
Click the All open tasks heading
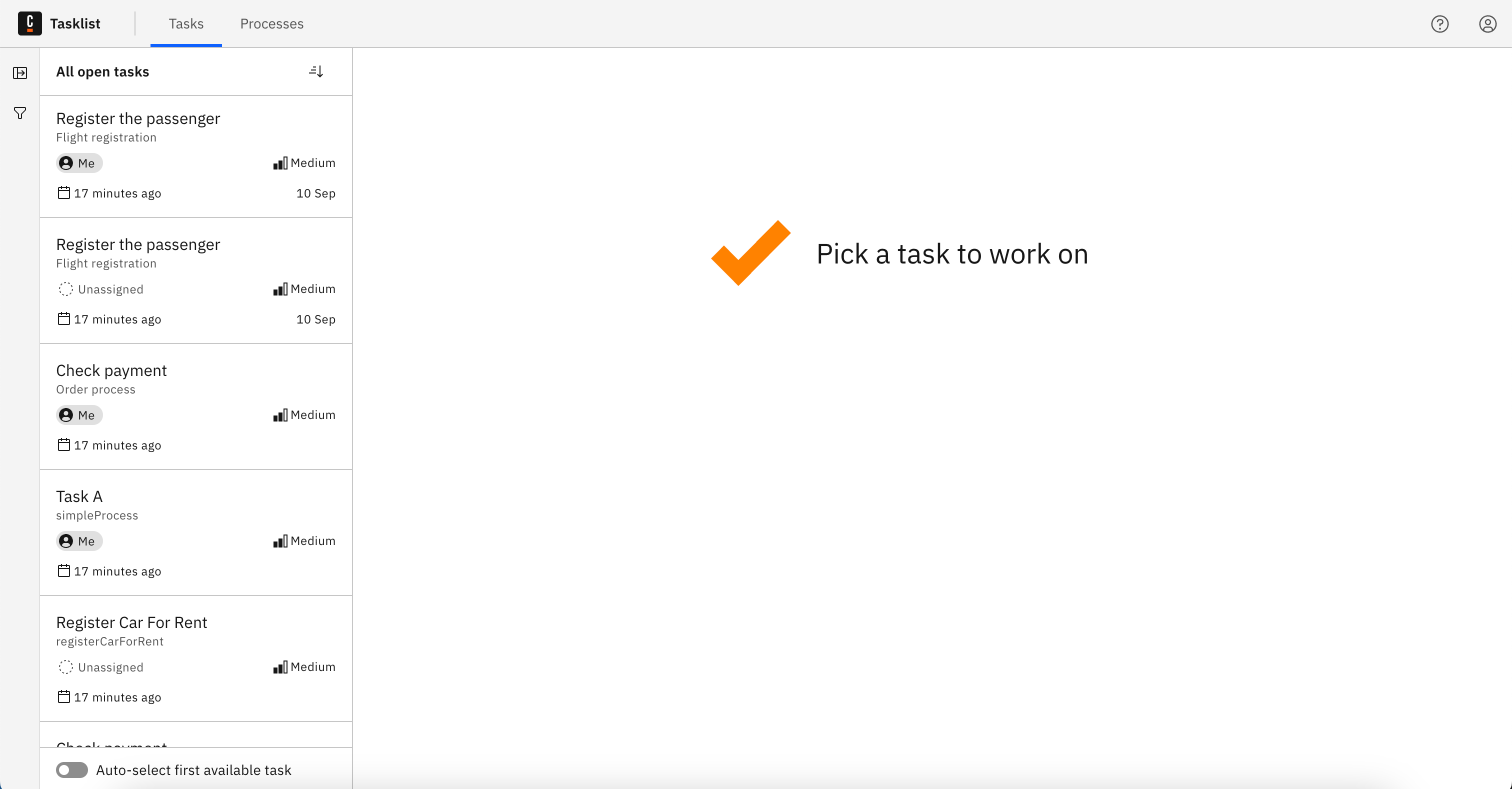click(x=103, y=71)
